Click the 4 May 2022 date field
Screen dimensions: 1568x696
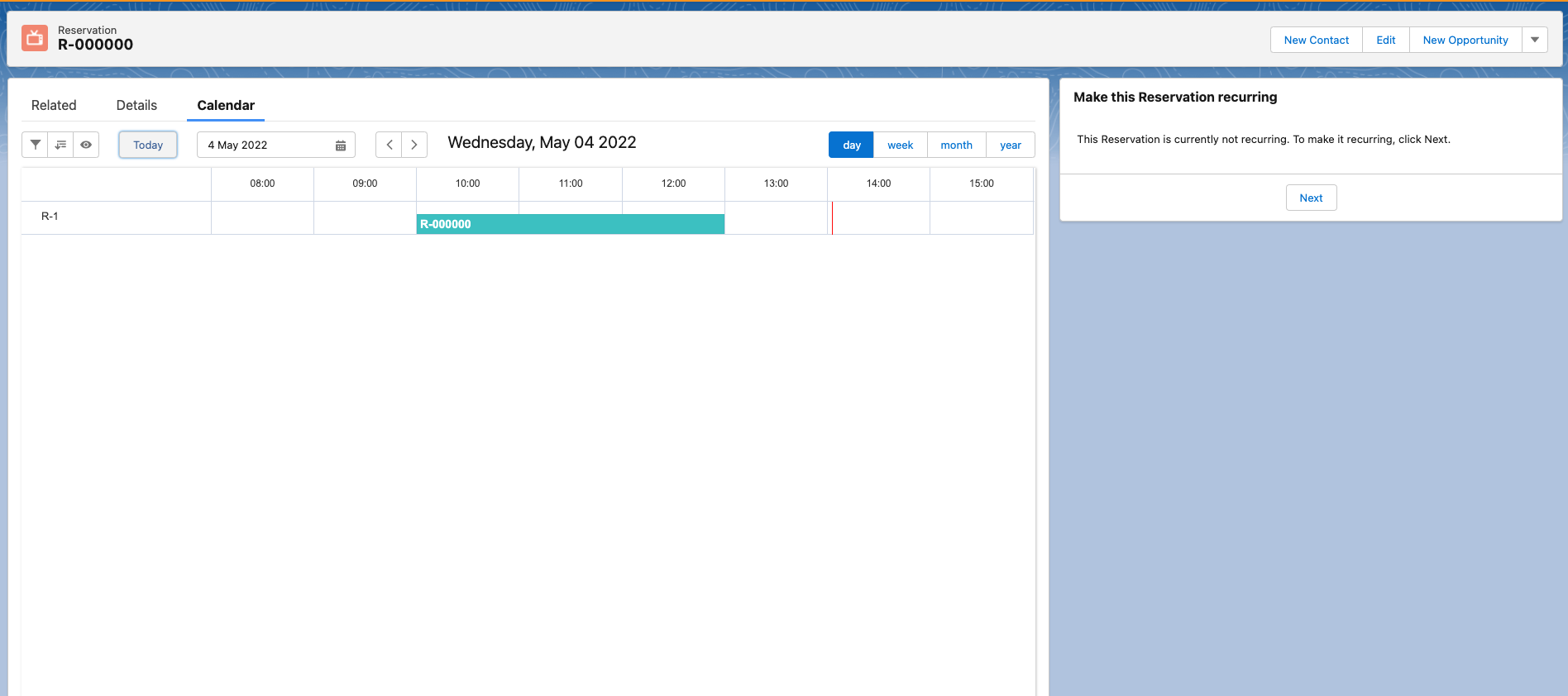click(x=265, y=145)
